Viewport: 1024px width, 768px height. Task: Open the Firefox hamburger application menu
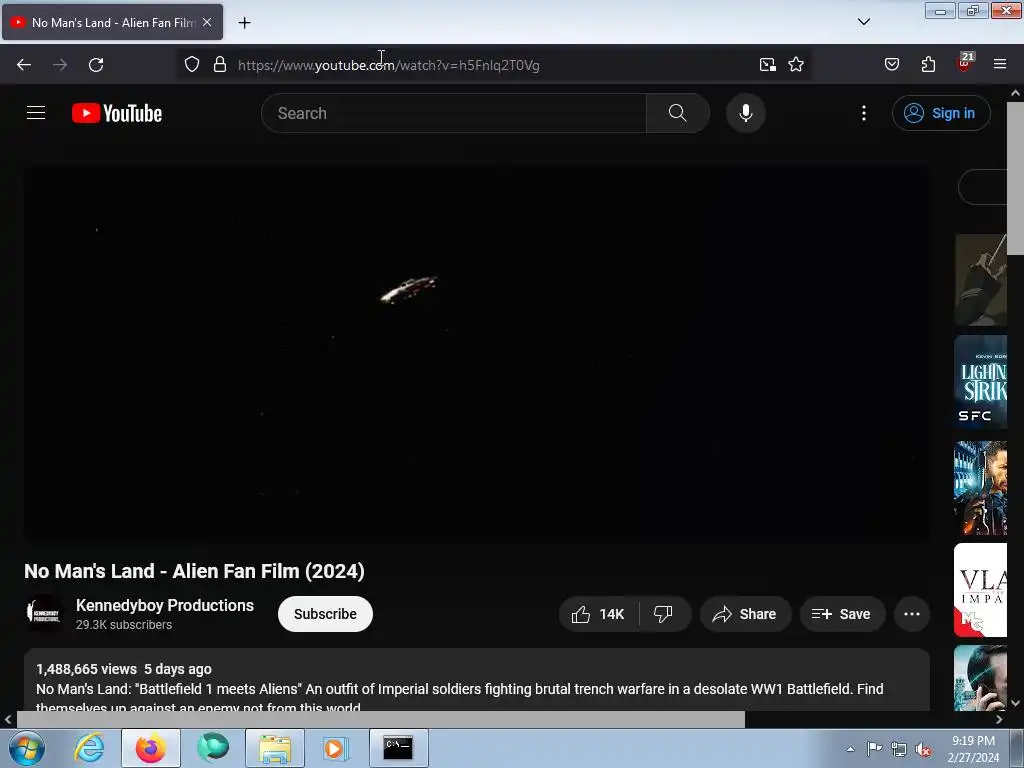(1000, 65)
